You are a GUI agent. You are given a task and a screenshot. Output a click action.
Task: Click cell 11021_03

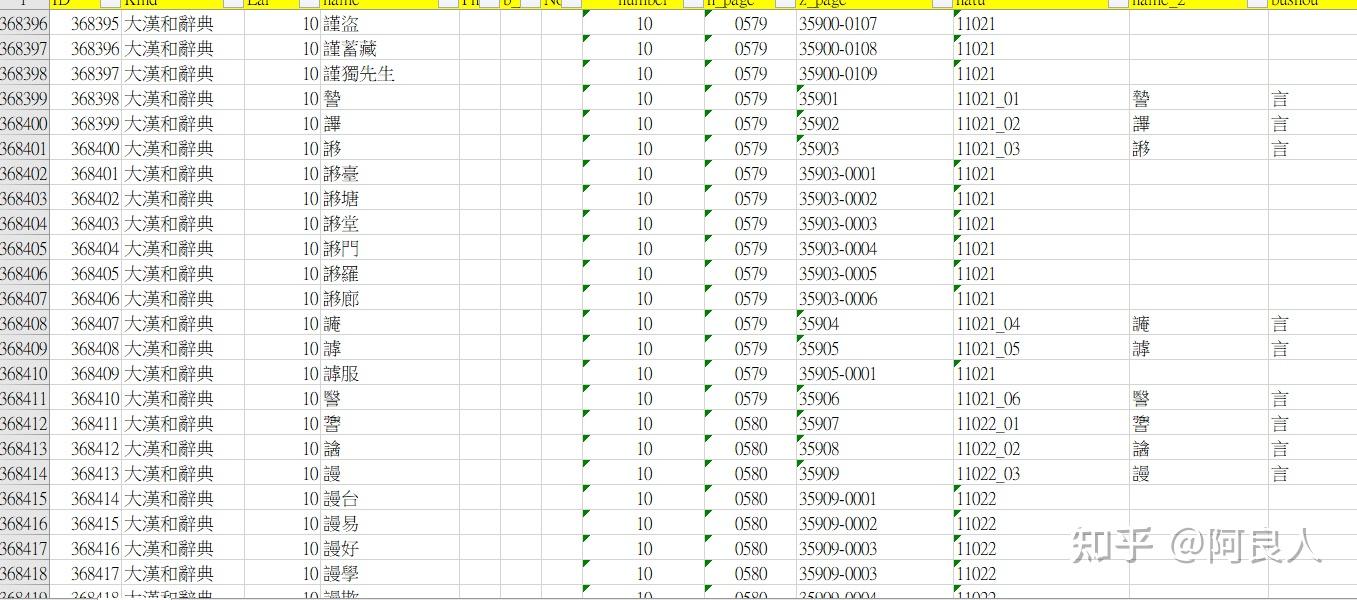1041,149
